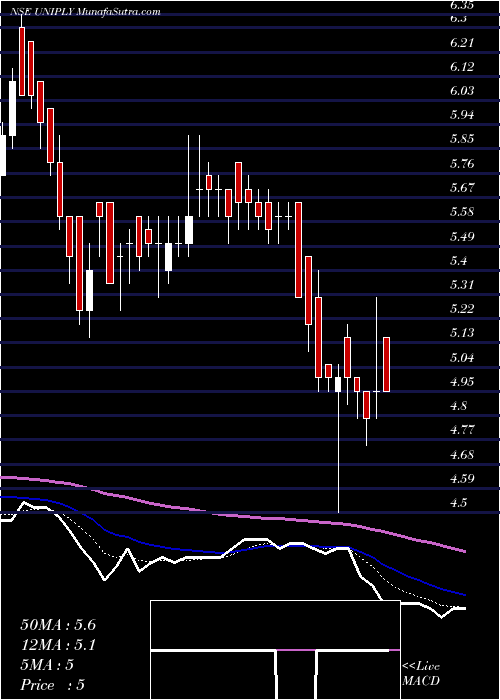
Task: Click the NSE UNIPLY MunafaSutra.com title text
Action: (85, 12)
